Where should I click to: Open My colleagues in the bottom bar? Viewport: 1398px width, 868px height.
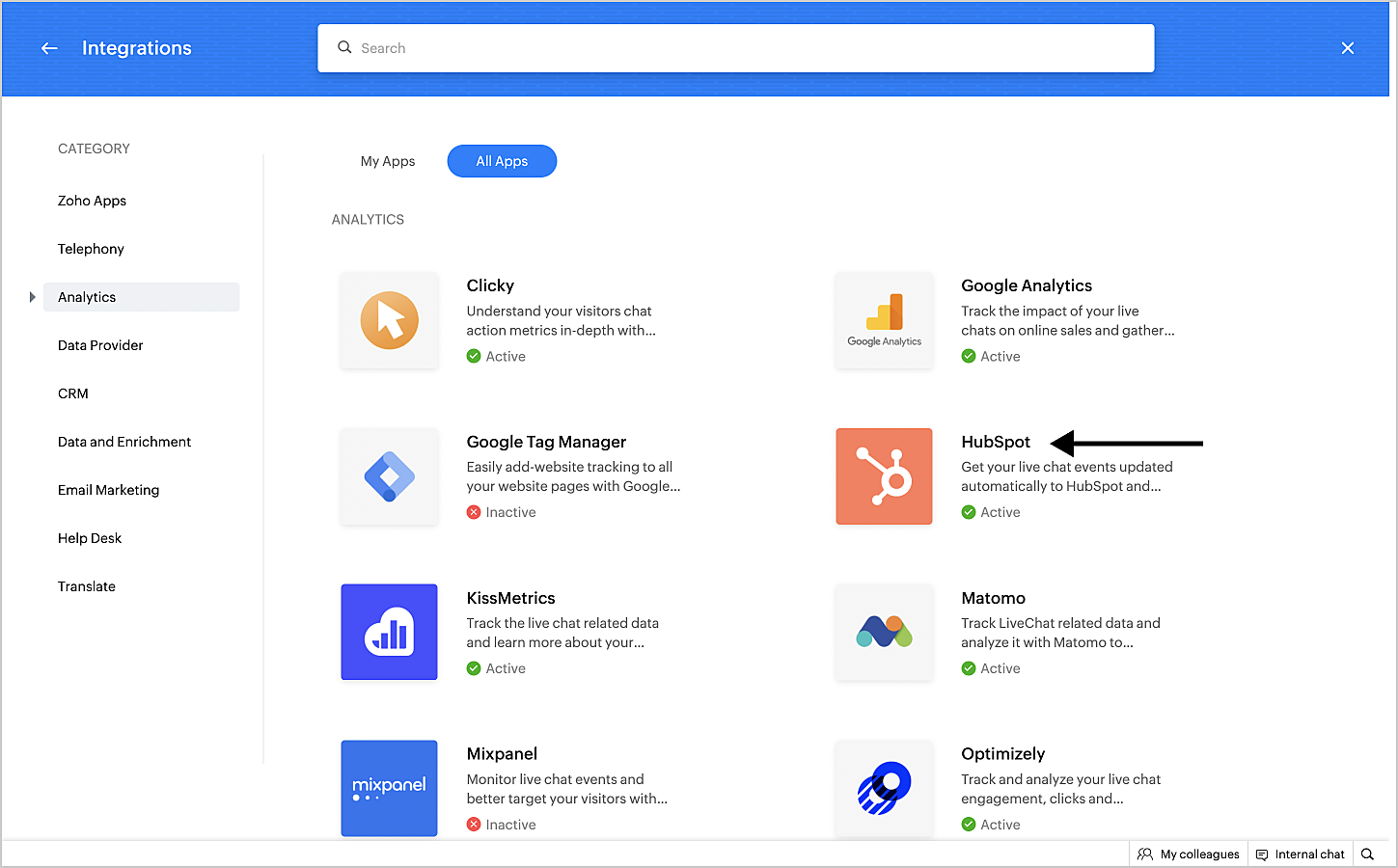pos(1189,854)
